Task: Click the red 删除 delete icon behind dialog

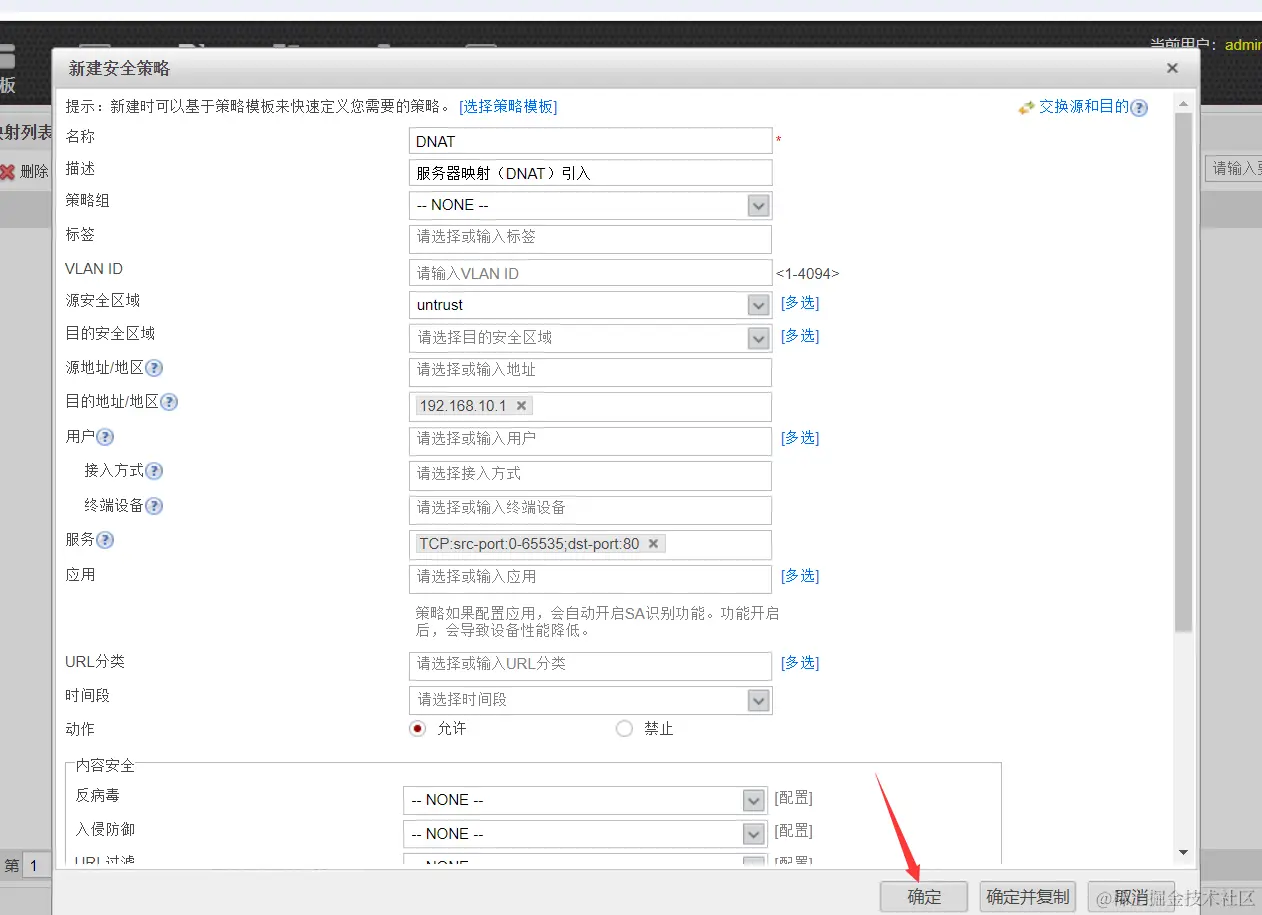Action: (x=8, y=172)
